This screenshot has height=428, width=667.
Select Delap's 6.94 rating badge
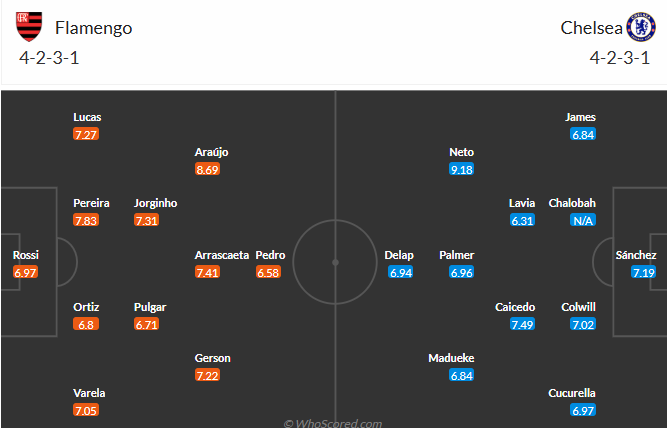coord(401,272)
